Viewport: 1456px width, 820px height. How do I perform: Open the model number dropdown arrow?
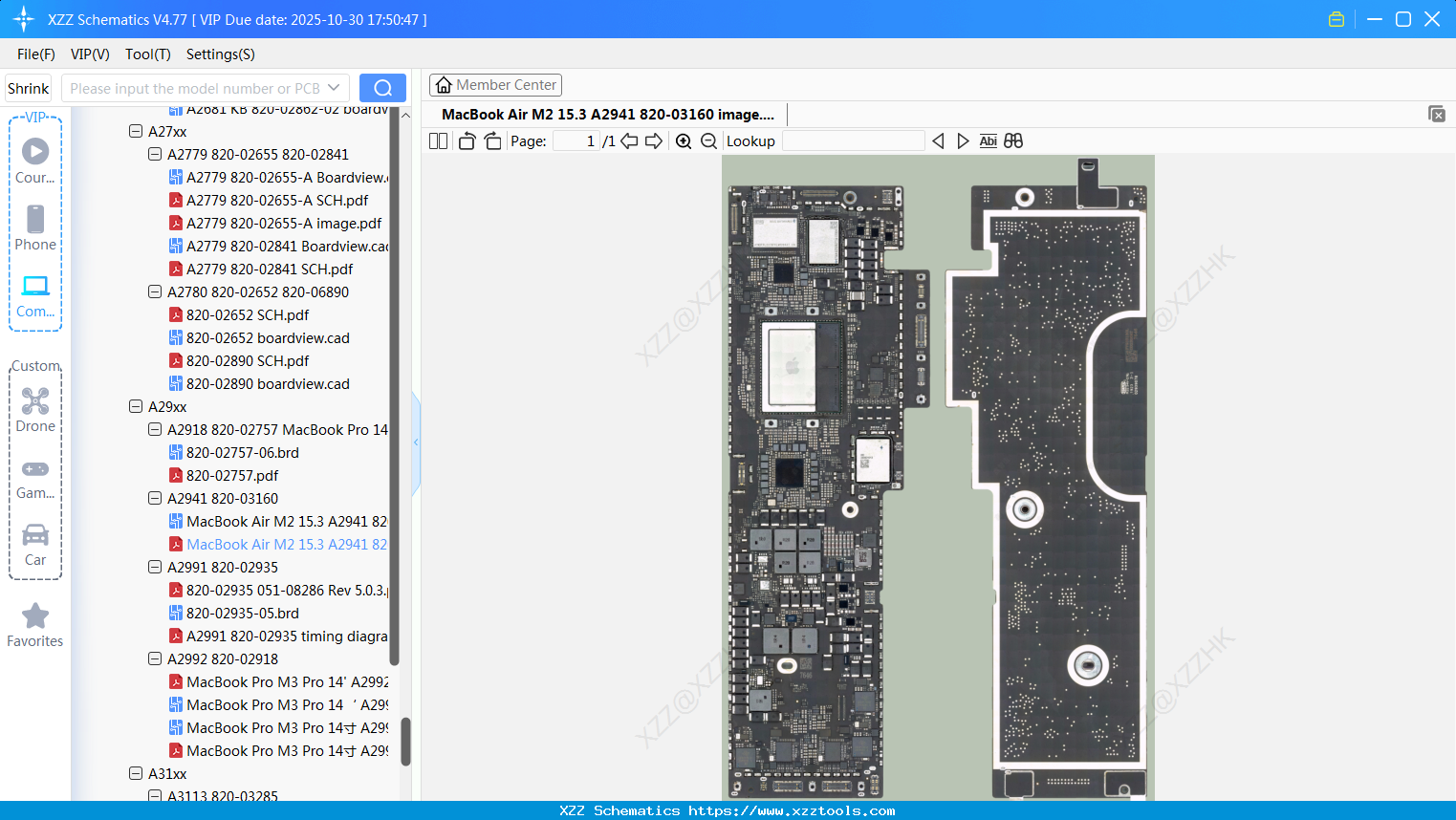click(x=334, y=88)
